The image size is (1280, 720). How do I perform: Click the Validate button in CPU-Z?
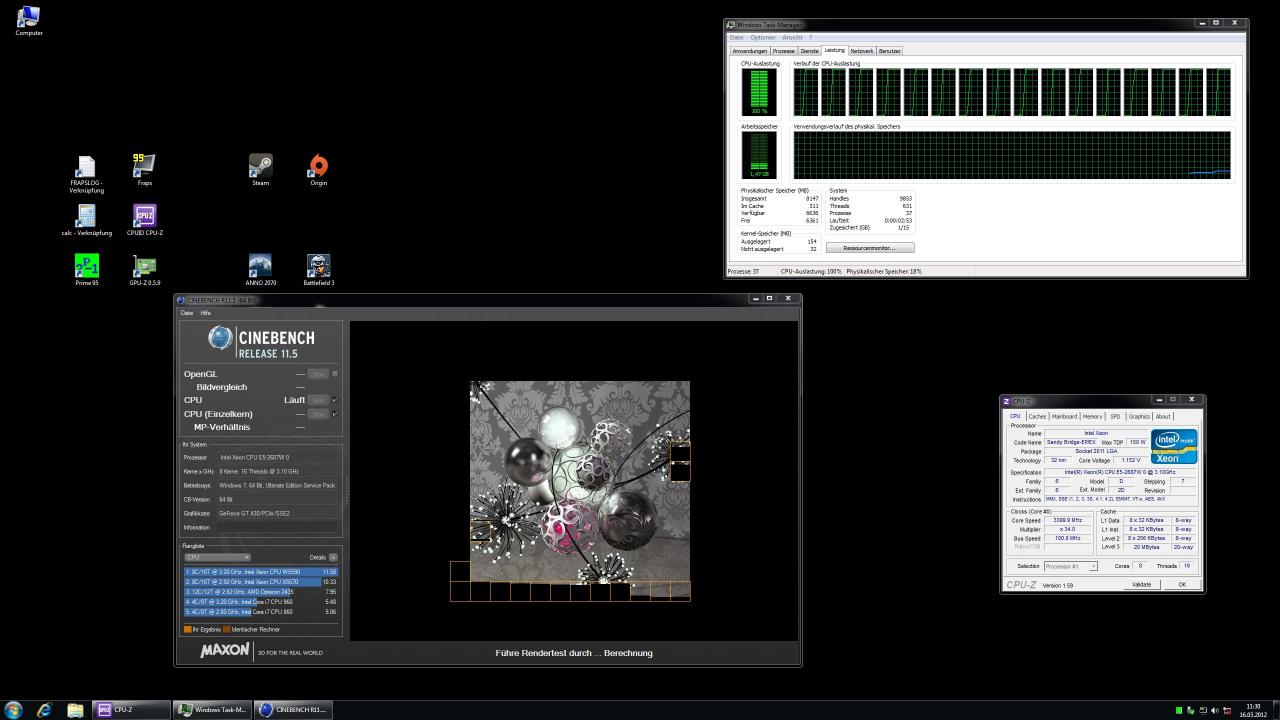(x=1141, y=584)
